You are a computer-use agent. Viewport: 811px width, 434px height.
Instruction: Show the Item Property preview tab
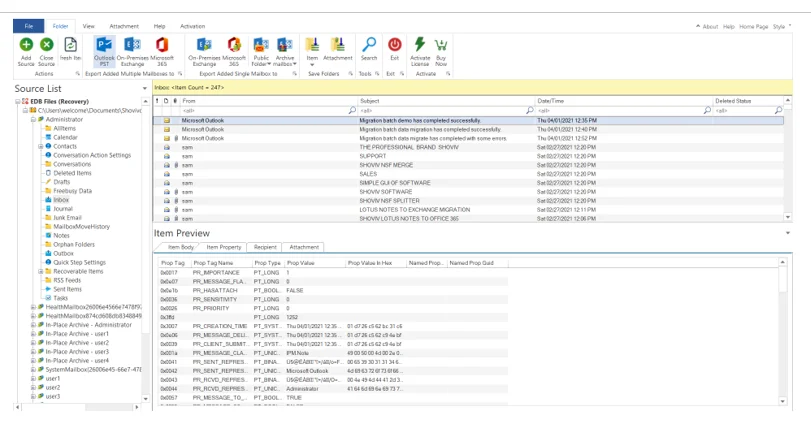coord(223,247)
